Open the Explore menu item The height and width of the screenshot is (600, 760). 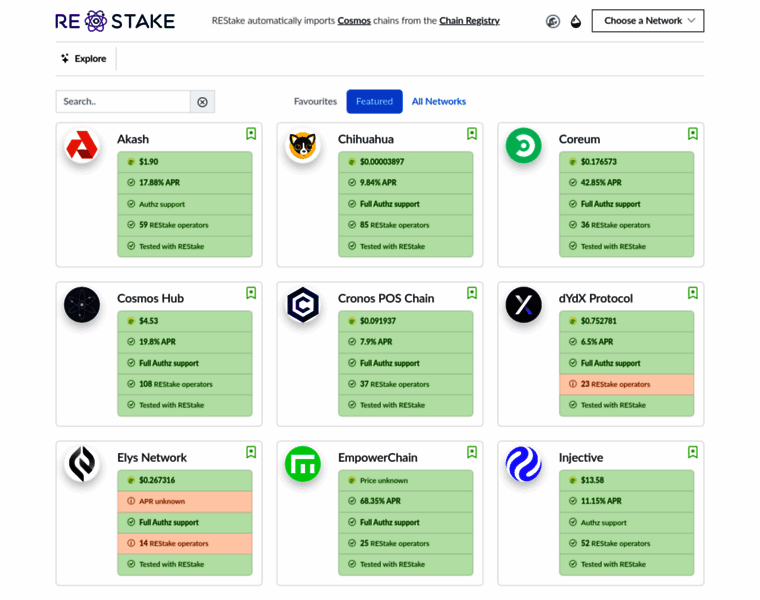(83, 59)
